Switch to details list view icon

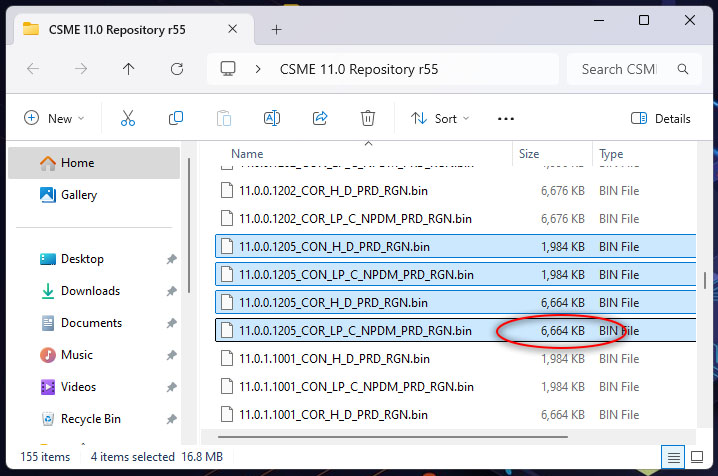coord(673,457)
